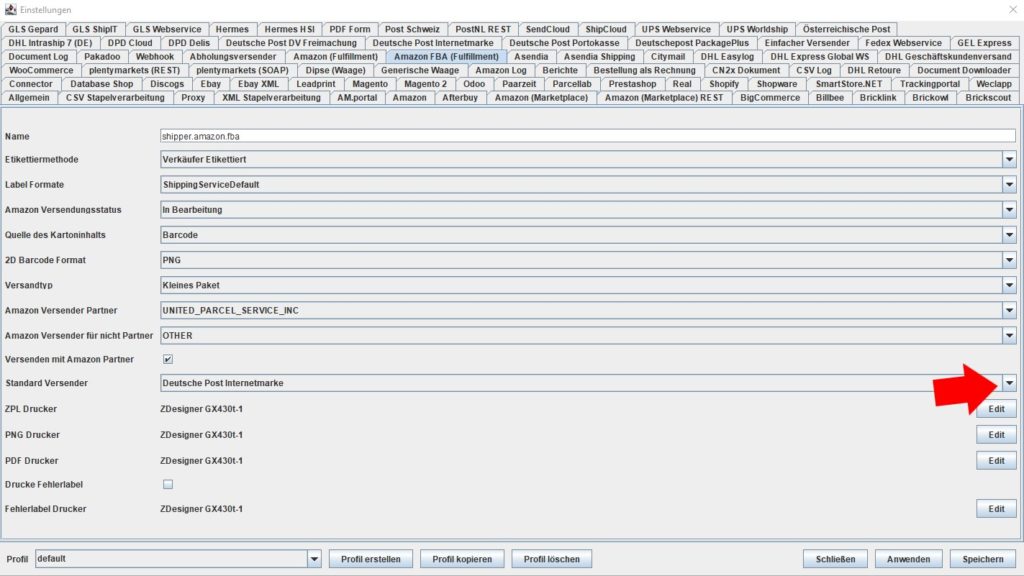Open the Generische Waage tab

click(420, 71)
